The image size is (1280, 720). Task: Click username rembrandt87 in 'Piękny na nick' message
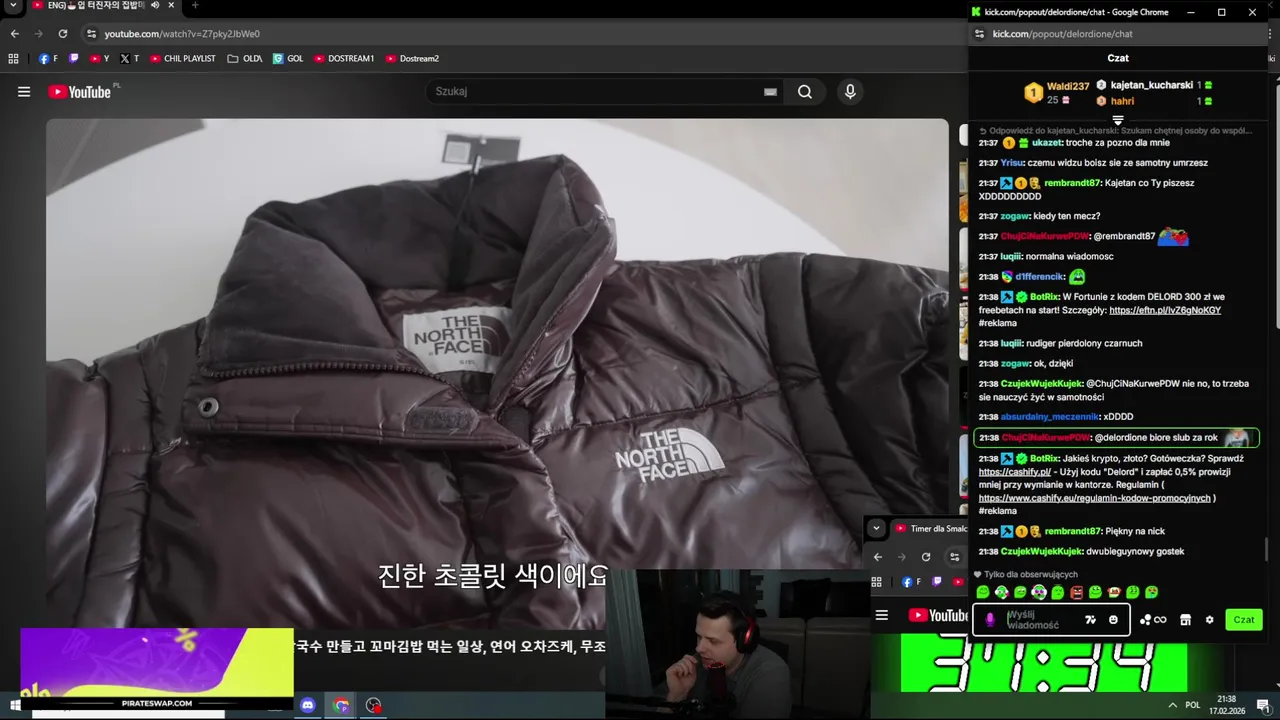(x=1072, y=531)
